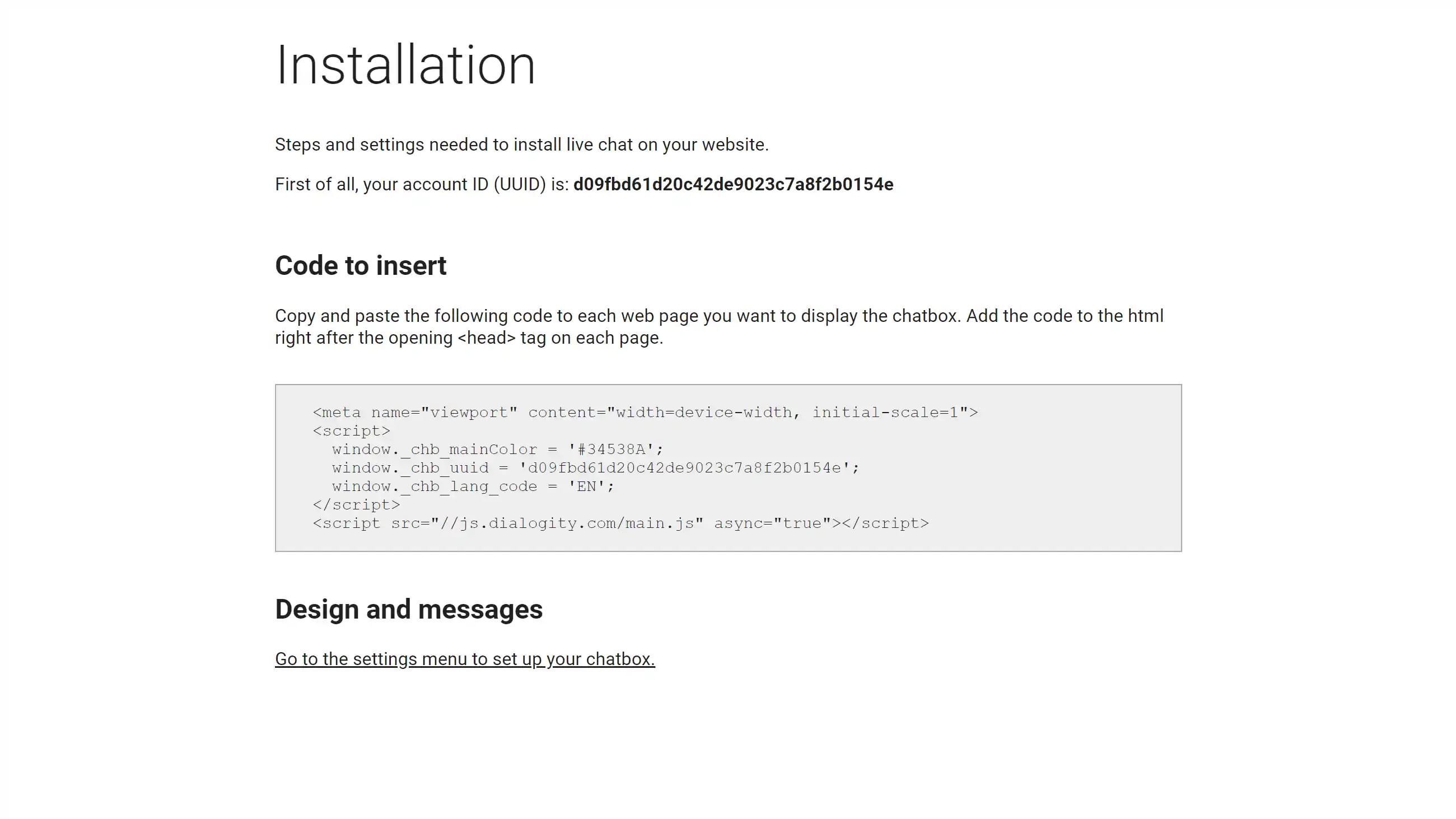This screenshot has height=819, width=1456.
Task: Click the _chb_uuid code line
Action: click(x=596, y=468)
